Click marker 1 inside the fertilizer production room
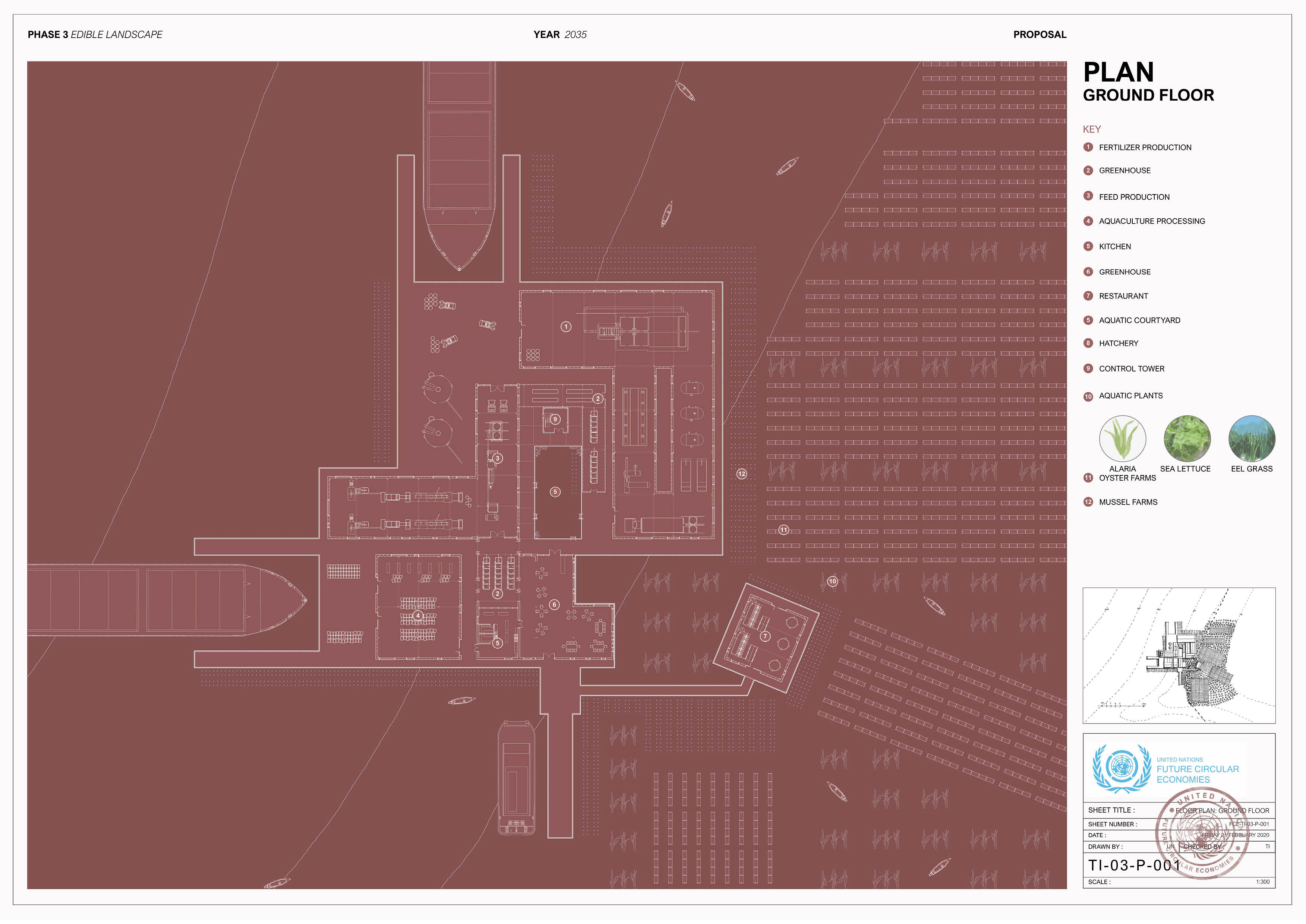Viewport: 1306px width, 924px height. coord(566,327)
